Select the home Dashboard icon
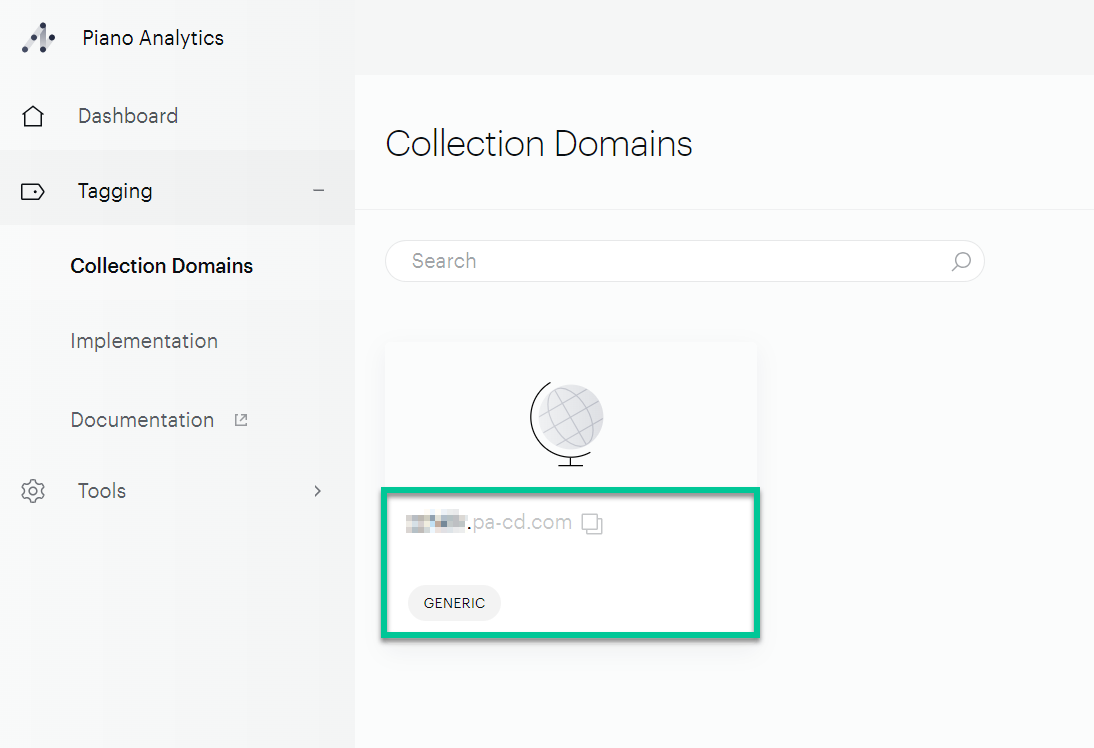This screenshot has width=1094, height=748. point(33,115)
